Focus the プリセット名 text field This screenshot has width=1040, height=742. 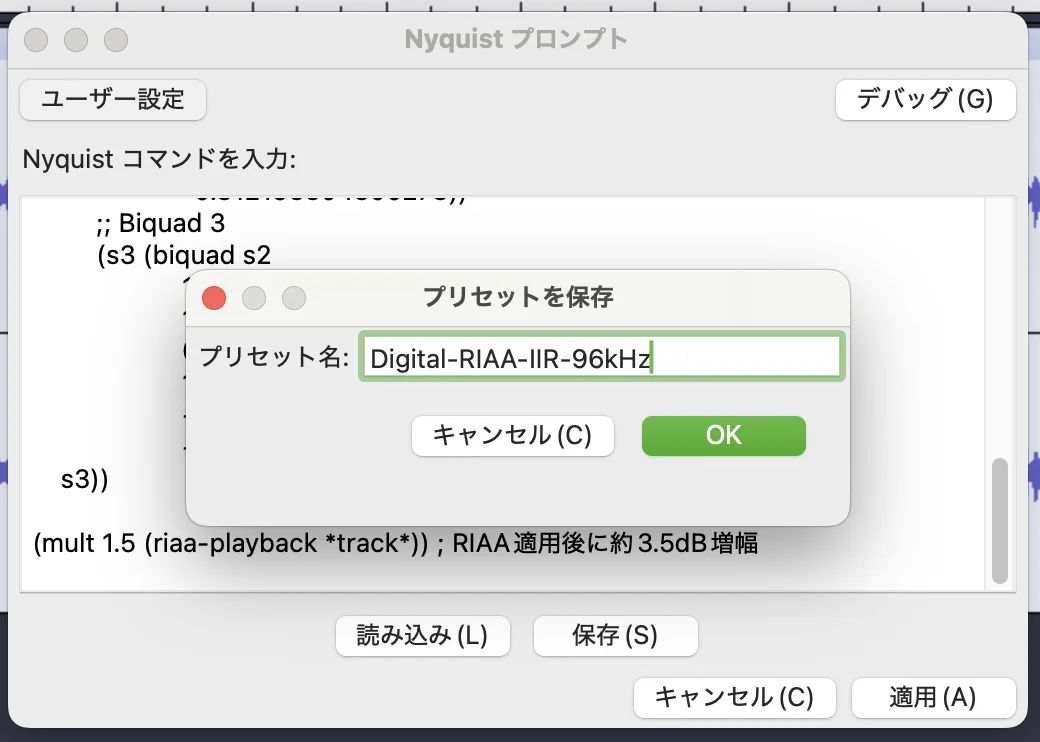tap(600, 358)
